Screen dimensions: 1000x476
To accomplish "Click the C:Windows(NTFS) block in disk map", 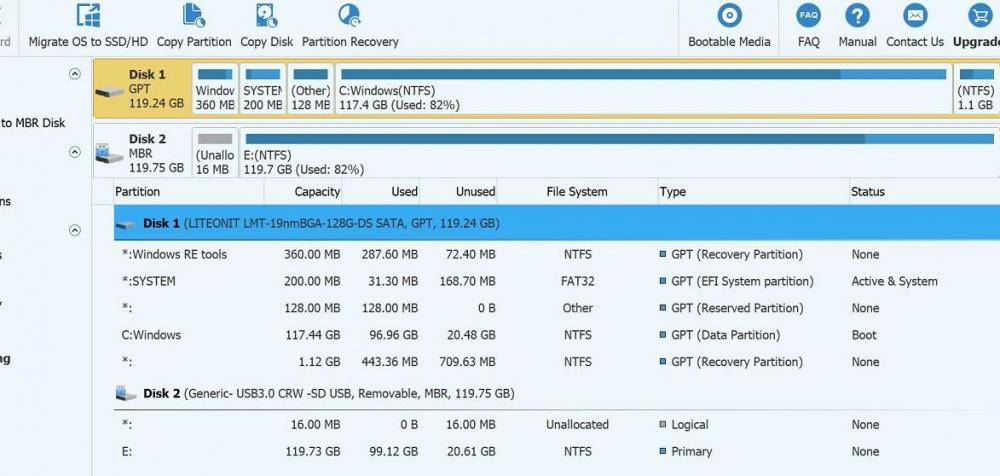I will pyautogui.click(x=640, y=89).
